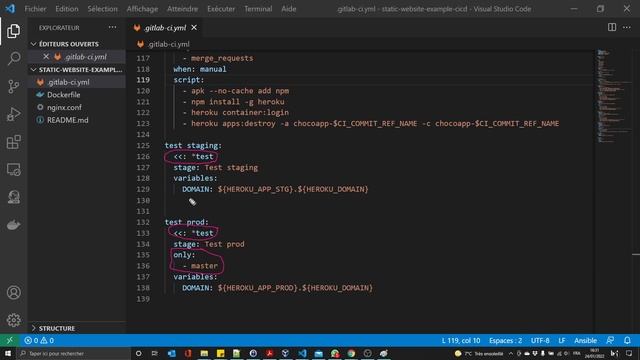This screenshot has height=360, width=640.
Task: Click the L 119, col 10 cursor position
Action: 461,340
